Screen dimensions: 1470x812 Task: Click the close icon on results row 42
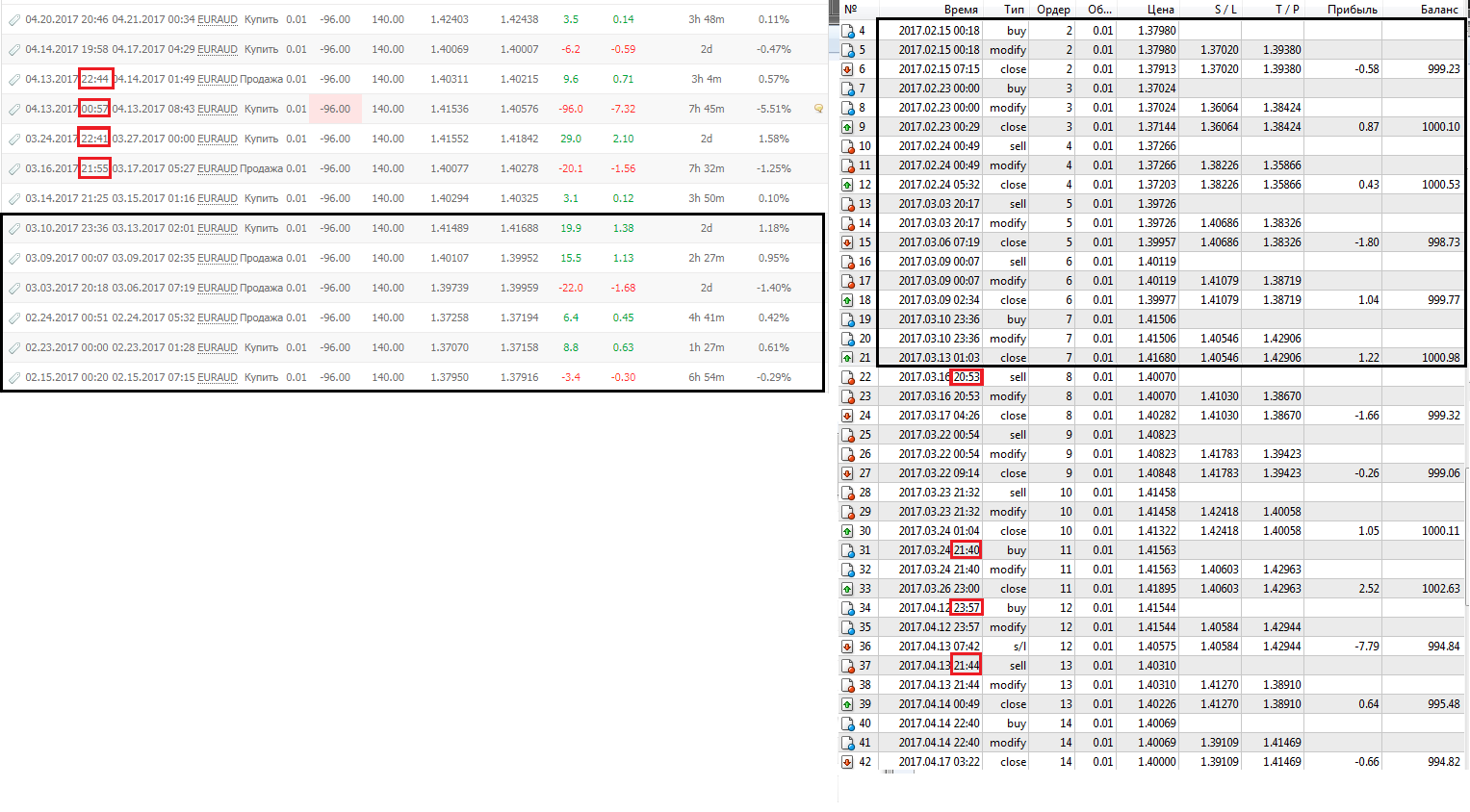(847, 762)
